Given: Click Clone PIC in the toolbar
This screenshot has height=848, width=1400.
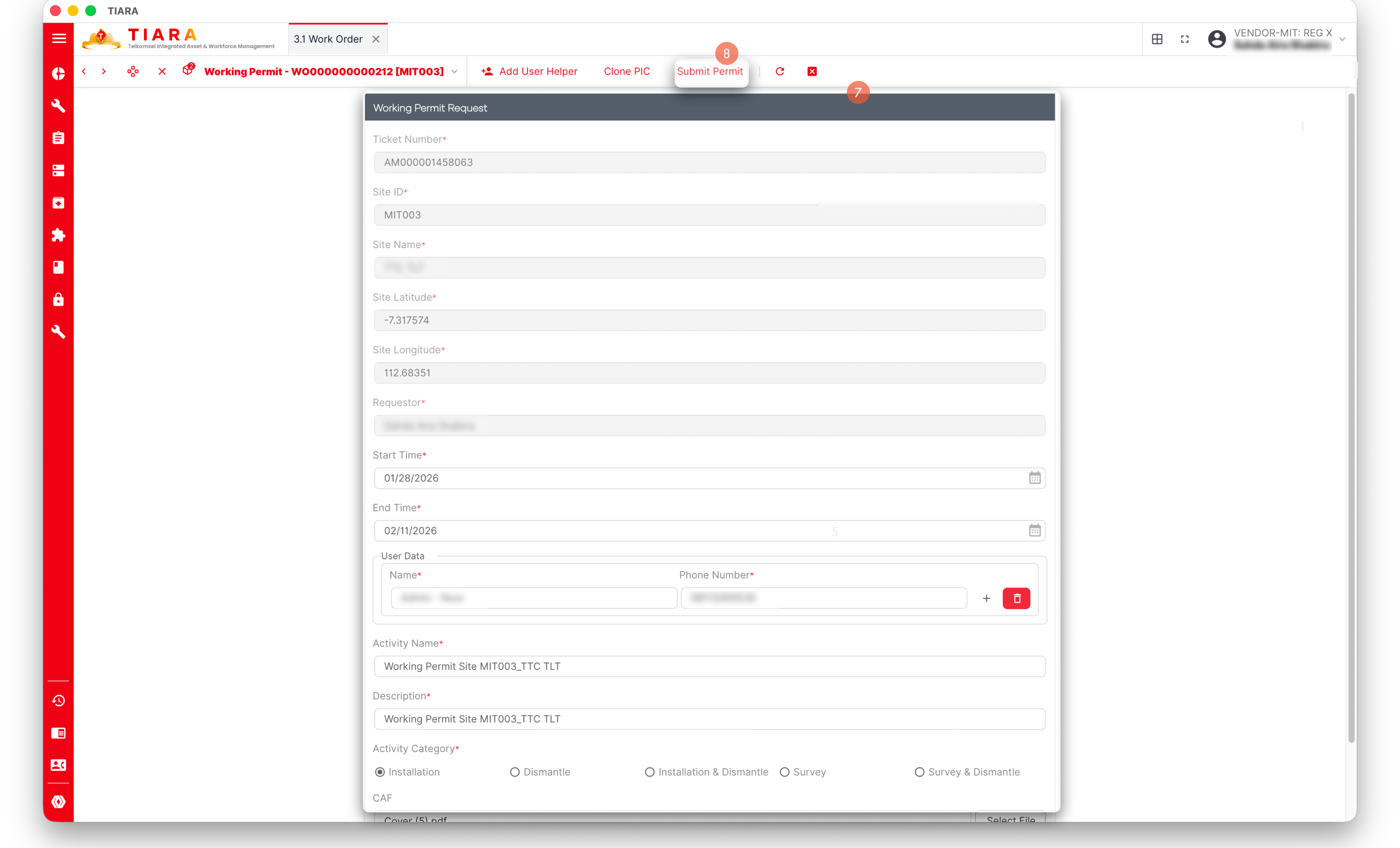Looking at the screenshot, I should coord(627,72).
